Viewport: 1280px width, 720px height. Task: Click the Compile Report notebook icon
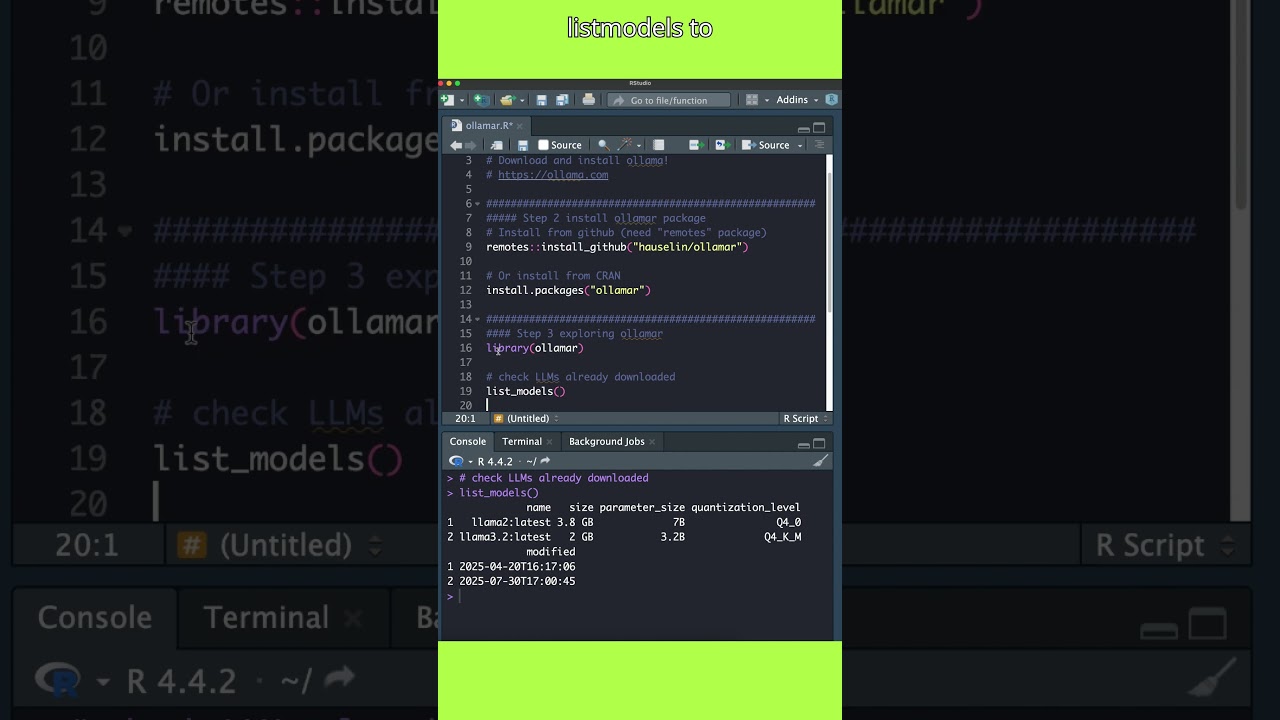pos(658,145)
